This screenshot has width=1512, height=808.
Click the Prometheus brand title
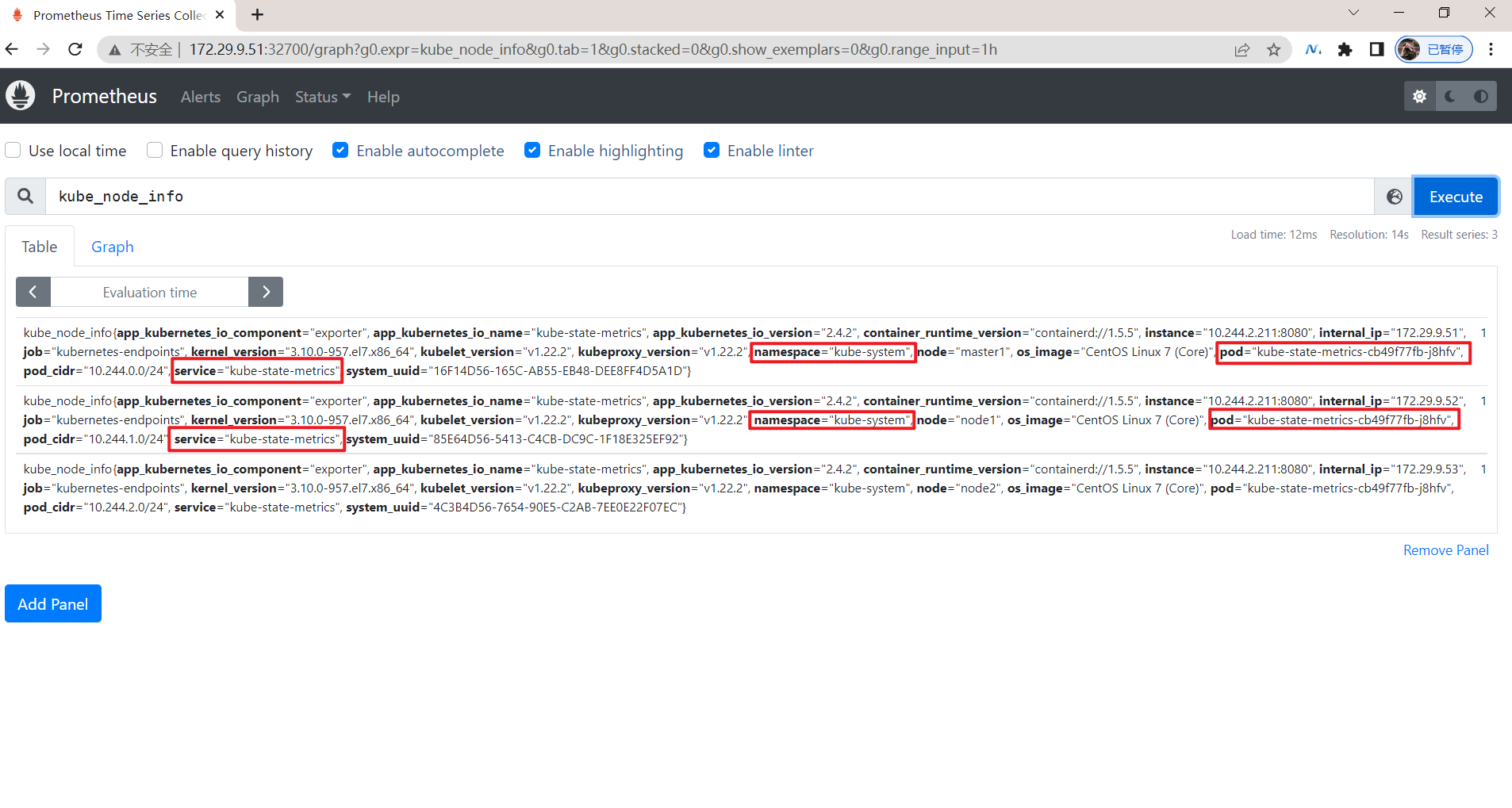pos(105,96)
